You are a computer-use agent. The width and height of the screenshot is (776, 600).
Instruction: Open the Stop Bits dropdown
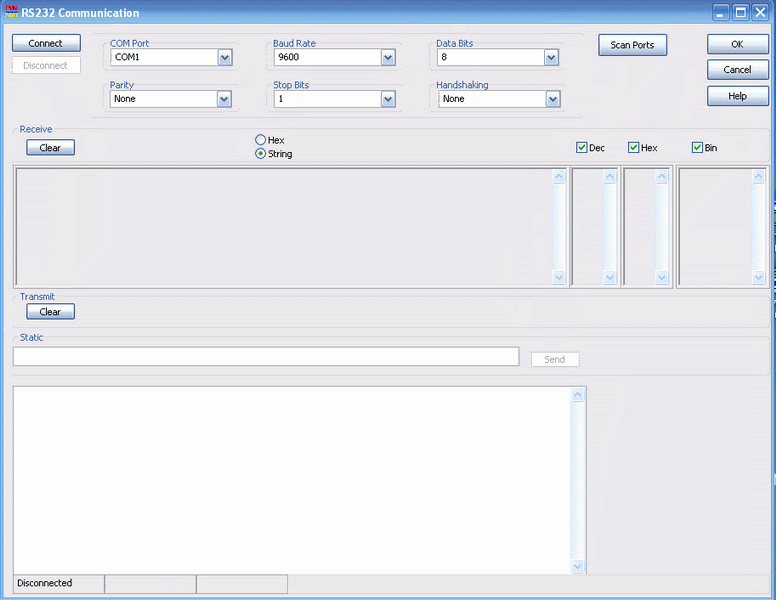[388, 99]
